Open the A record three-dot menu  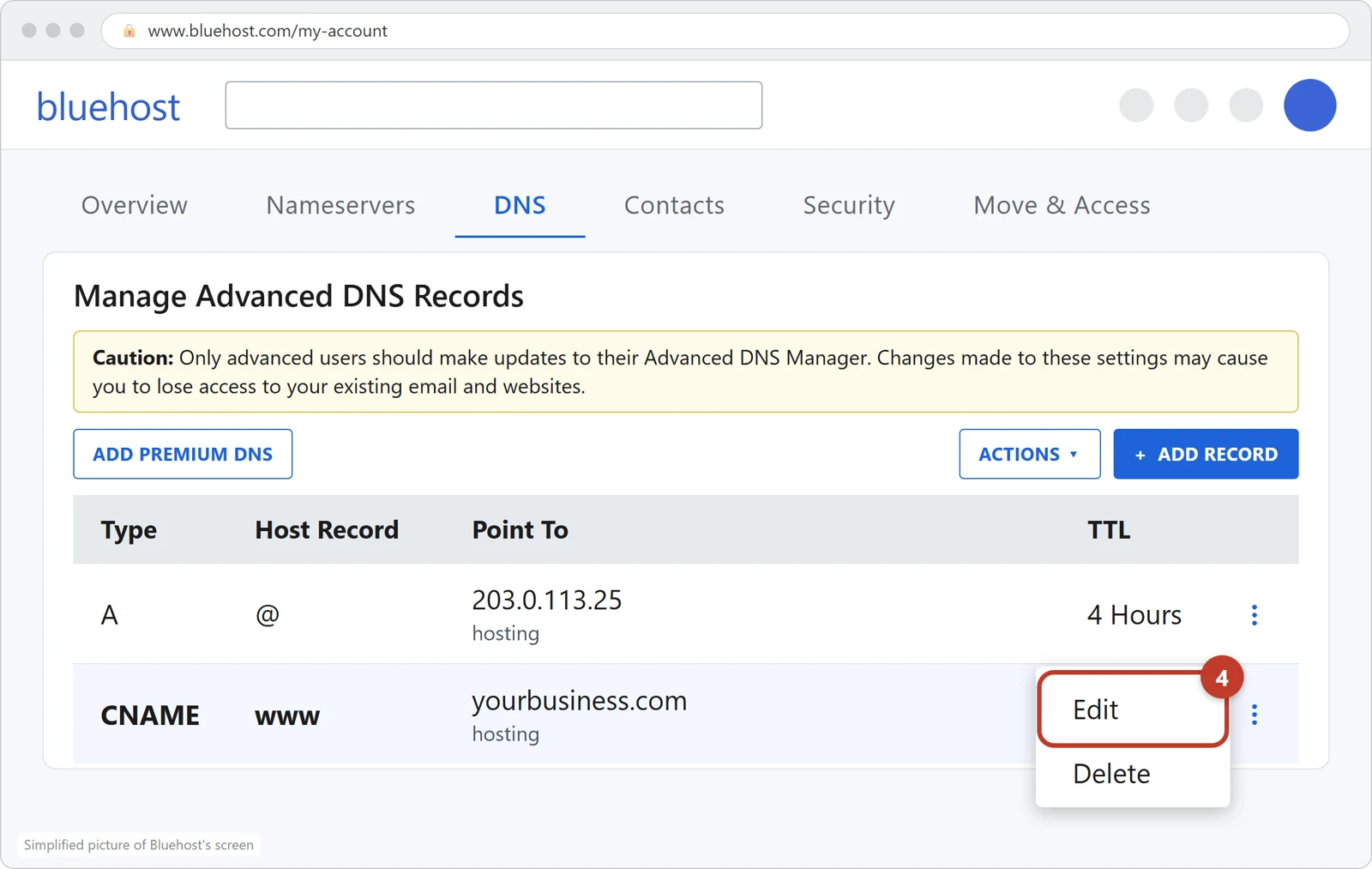1254,615
